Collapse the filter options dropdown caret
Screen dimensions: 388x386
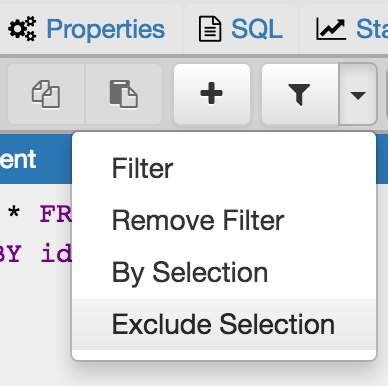[x=358, y=94]
